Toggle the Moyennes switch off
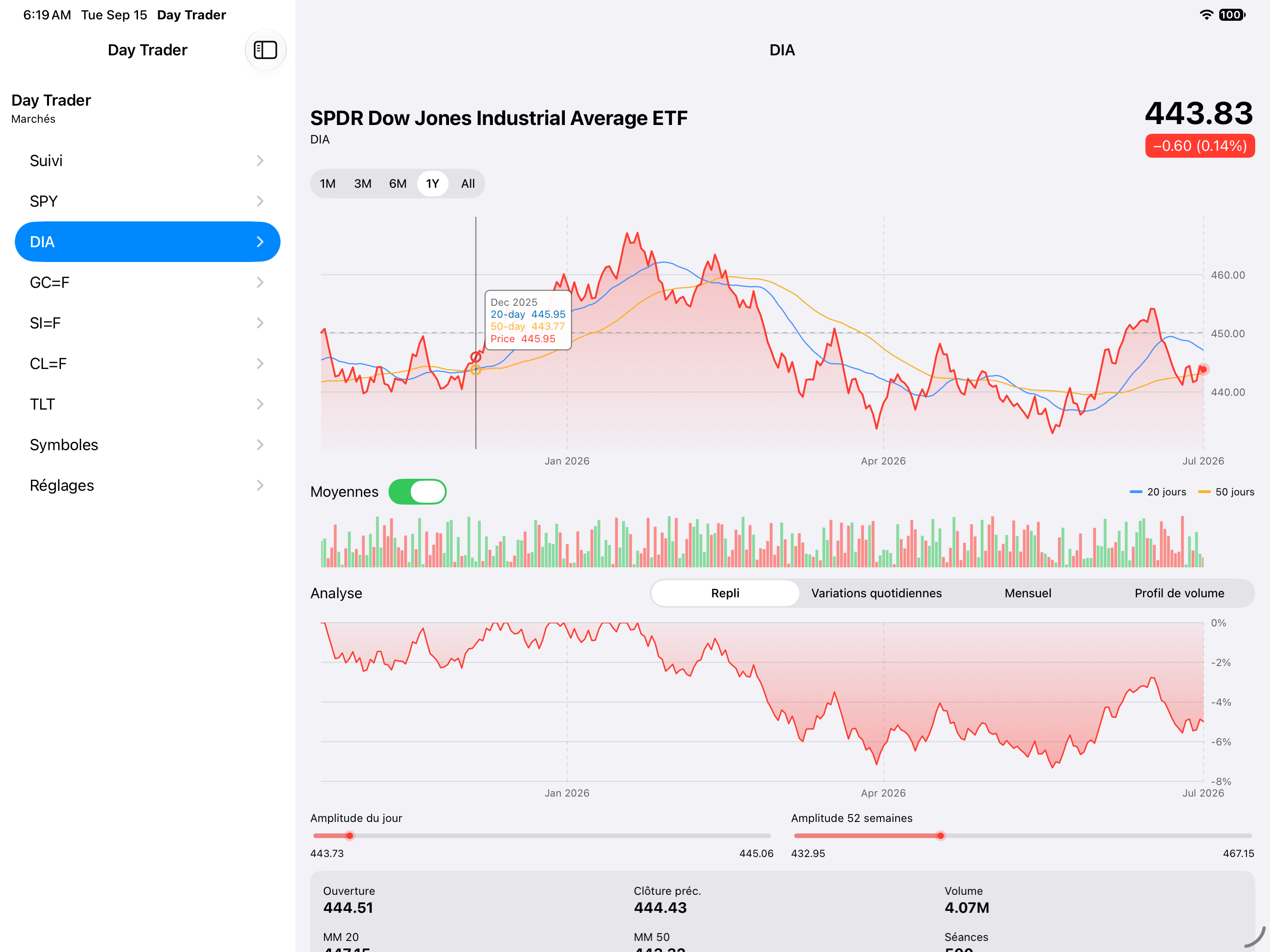The image size is (1270, 952). 417,492
